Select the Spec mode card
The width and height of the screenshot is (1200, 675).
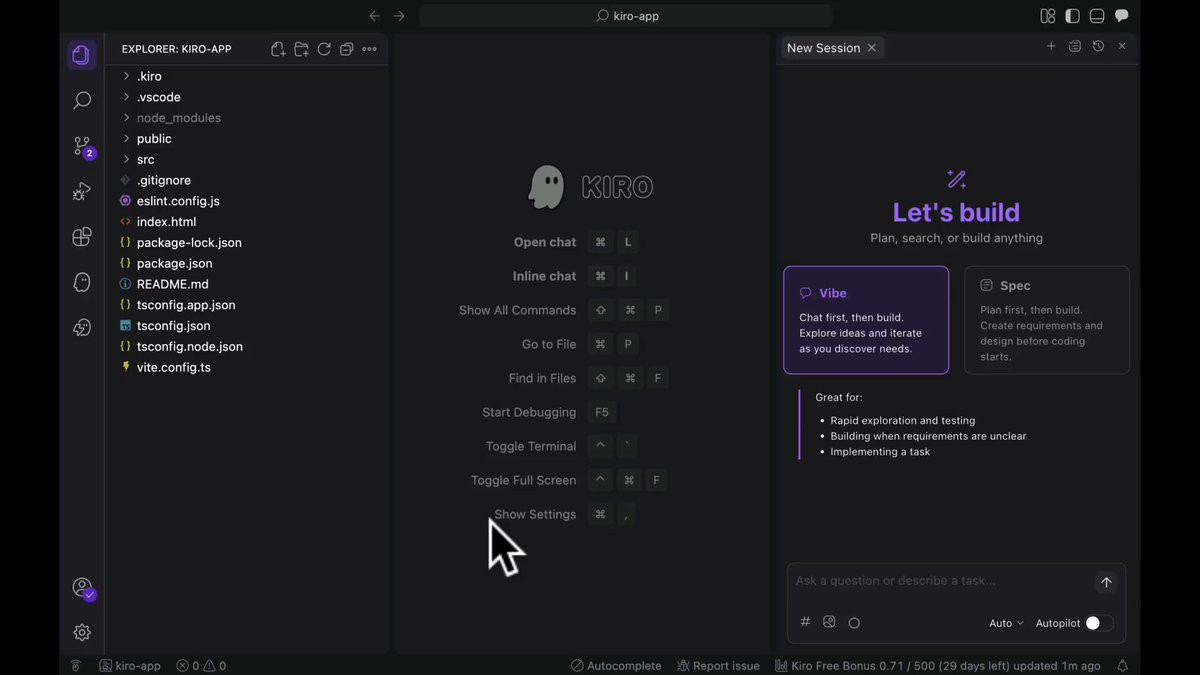point(1047,320)
